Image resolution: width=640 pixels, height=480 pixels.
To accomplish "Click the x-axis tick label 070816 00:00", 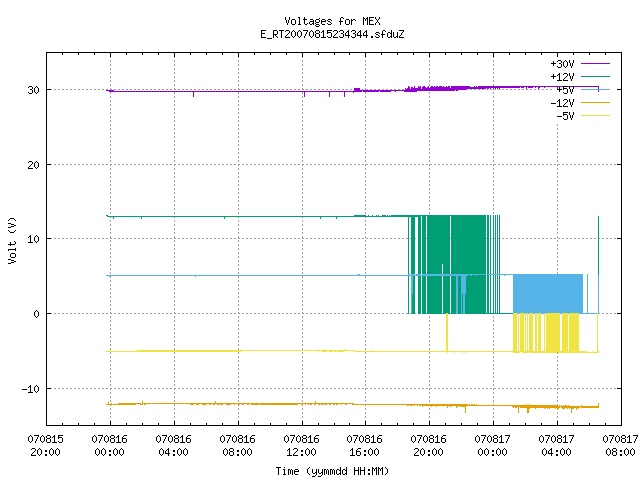I will 109,446.
